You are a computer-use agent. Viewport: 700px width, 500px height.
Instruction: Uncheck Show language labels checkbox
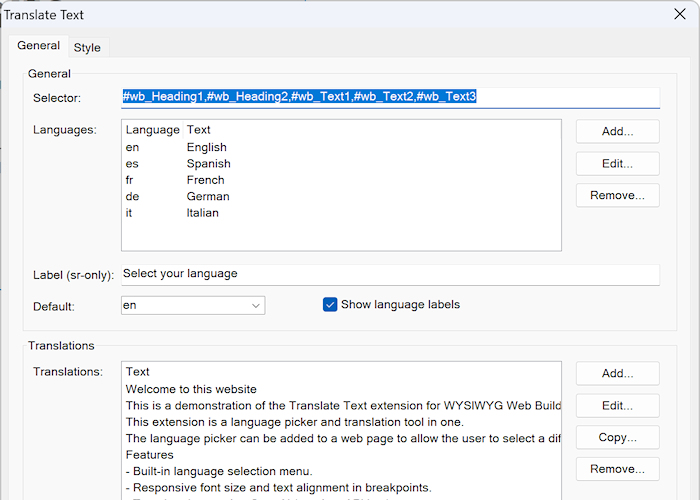(330, 304)
